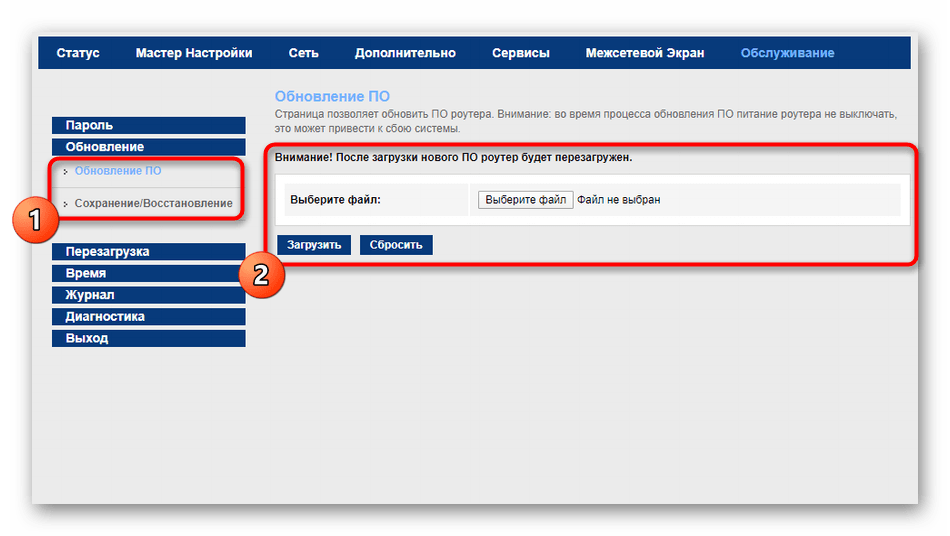Image resolution: width=950 pixels, height=536 pixels.
Task: Click the arrow bullet beside Обновление ПО
Action: pyautogui.click(x=65, y=172)
